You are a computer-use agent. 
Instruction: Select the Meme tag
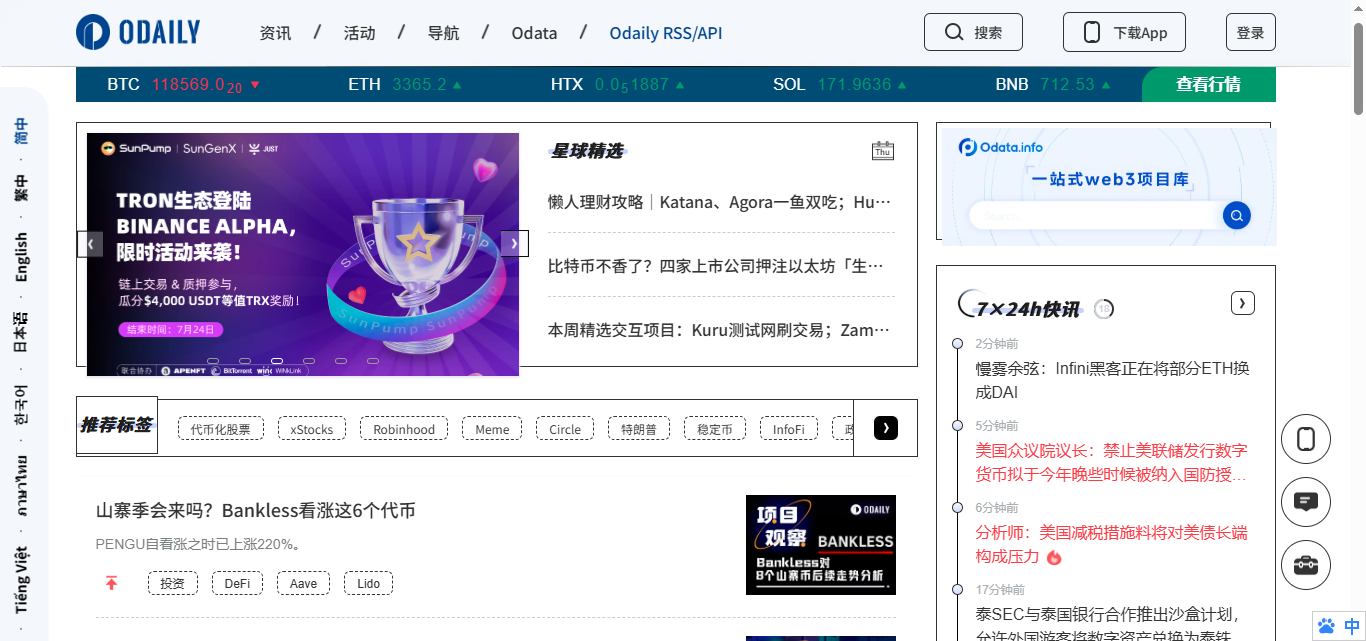click(x=492, y=429)
